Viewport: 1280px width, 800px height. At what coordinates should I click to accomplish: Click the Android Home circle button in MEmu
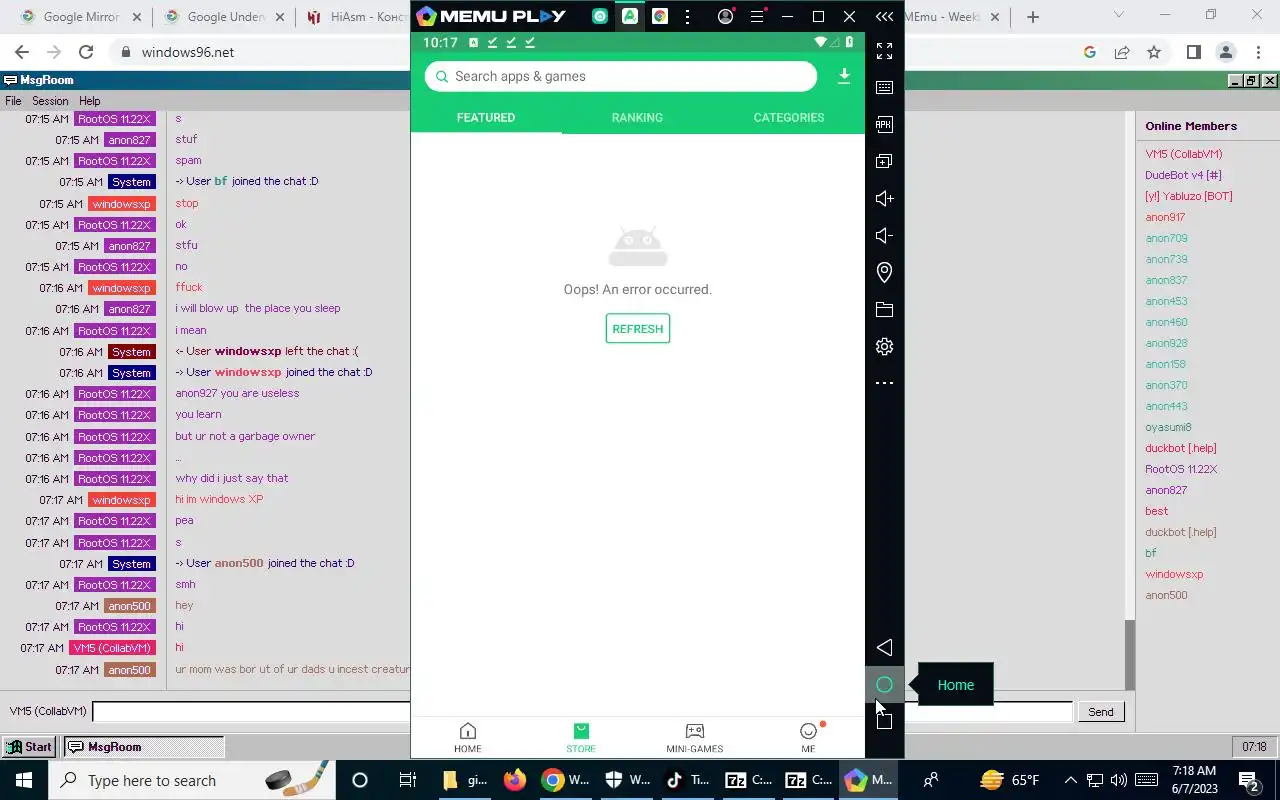coord(884,685)
